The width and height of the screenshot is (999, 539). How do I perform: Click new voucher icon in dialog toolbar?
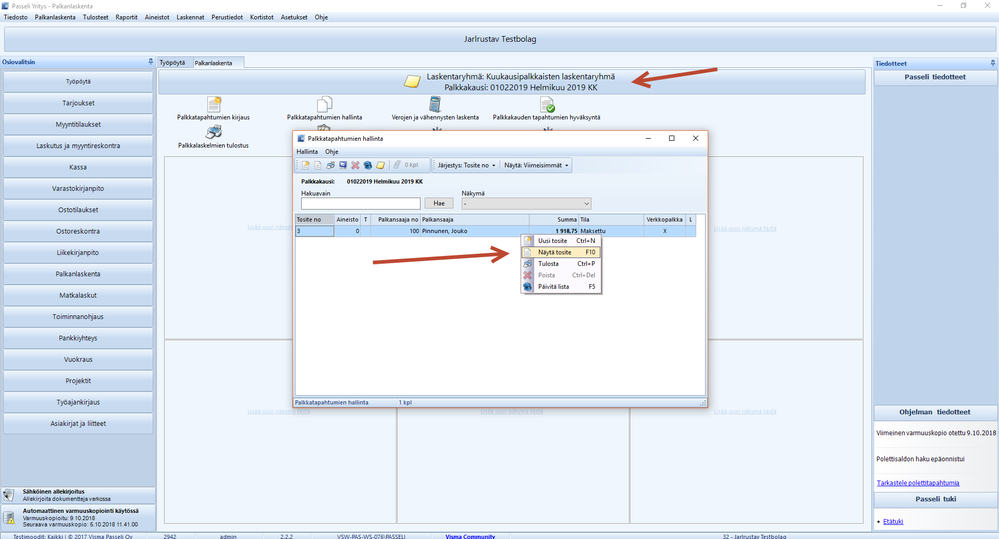[306, 165]
